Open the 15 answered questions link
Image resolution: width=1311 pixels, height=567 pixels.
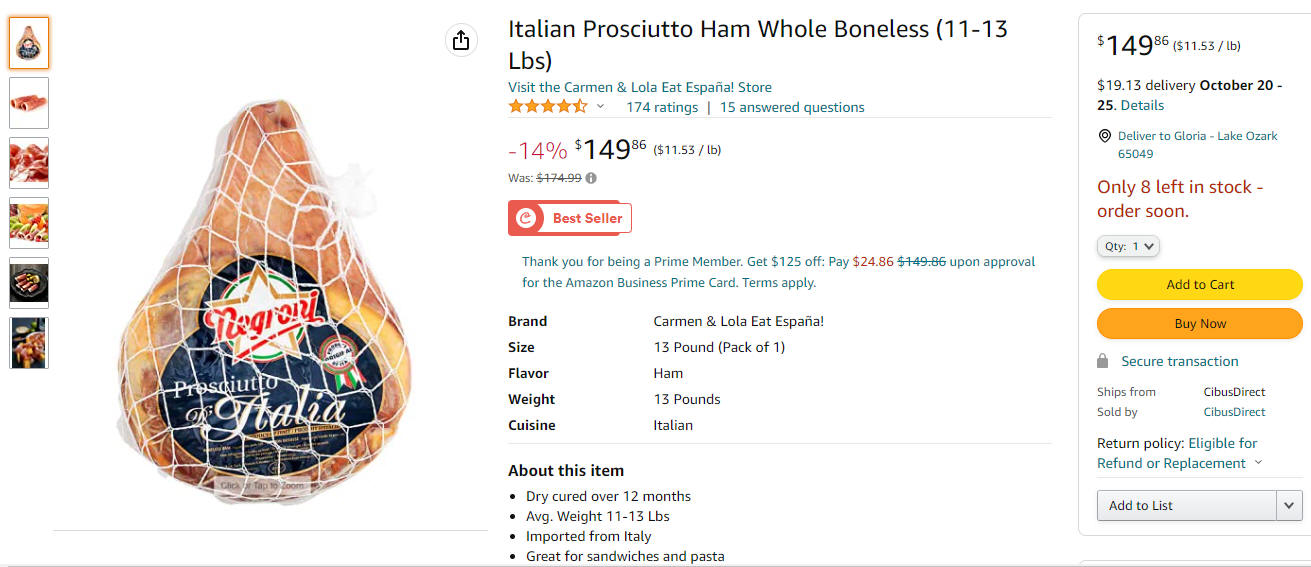(792, 107)
